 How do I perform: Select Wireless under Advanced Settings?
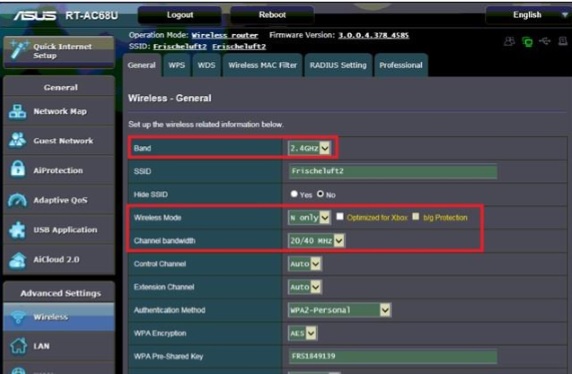point(59,317)
